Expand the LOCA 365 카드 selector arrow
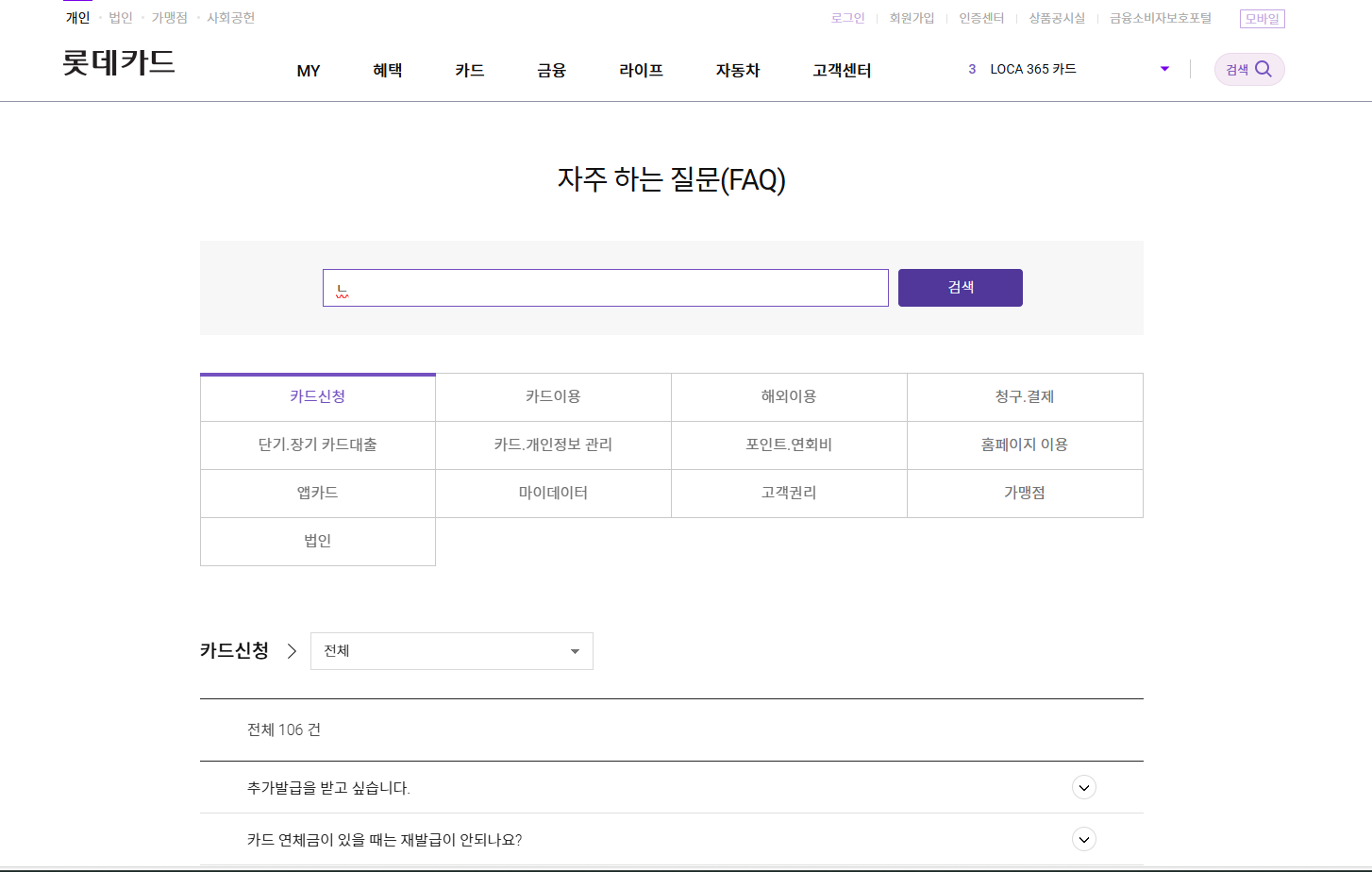The width and height of the screenshot is (1372, 872). (x=1163, y=68)
